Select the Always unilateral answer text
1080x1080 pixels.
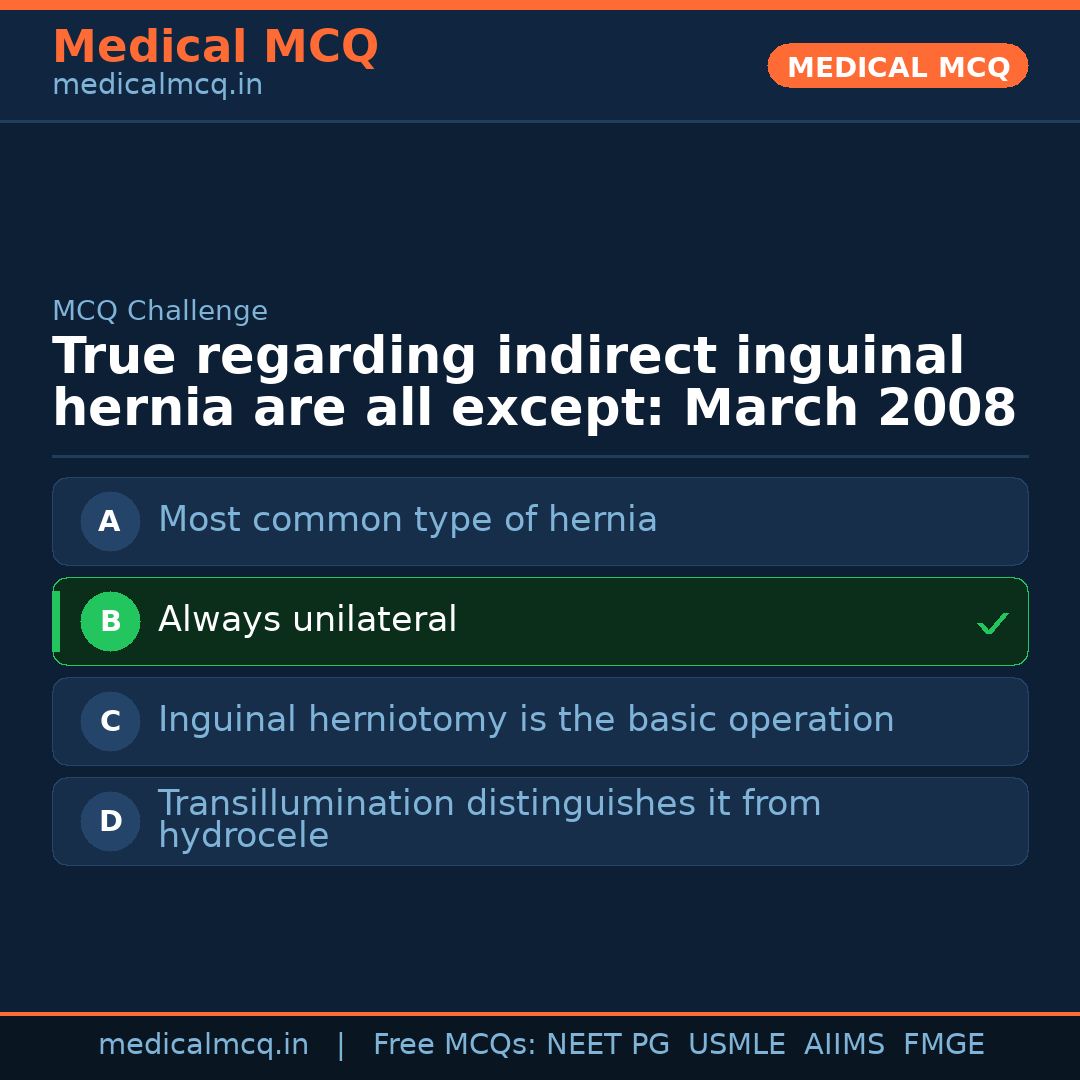307,620
